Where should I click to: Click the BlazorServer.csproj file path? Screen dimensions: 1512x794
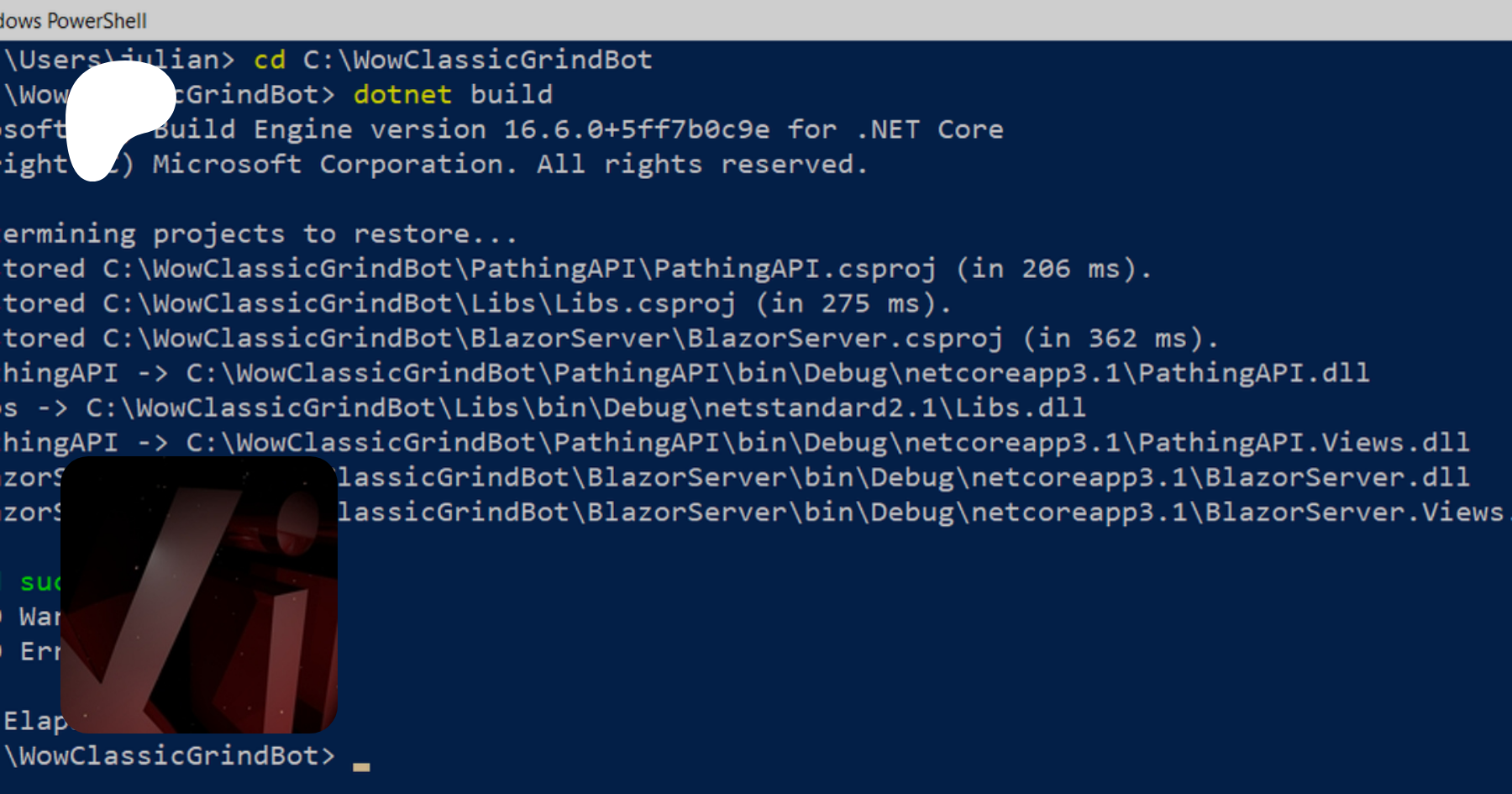(553, 339)
